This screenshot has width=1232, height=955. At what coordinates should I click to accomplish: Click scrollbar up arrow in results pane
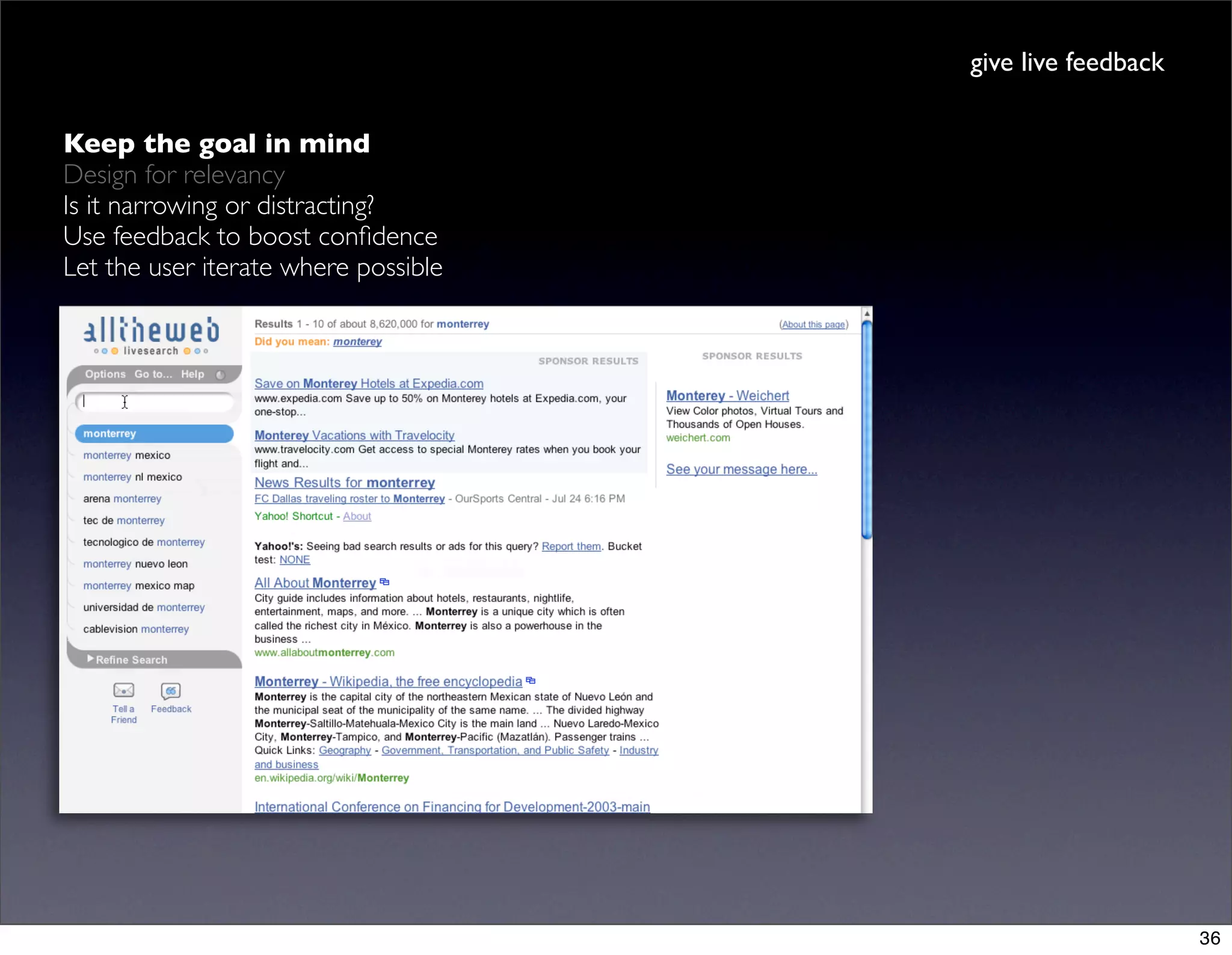pyautogui.click(x=867, y=314)
